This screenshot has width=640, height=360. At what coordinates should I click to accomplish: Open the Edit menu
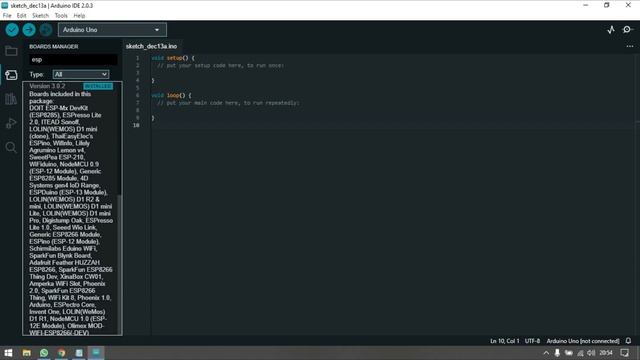(21, 16)
